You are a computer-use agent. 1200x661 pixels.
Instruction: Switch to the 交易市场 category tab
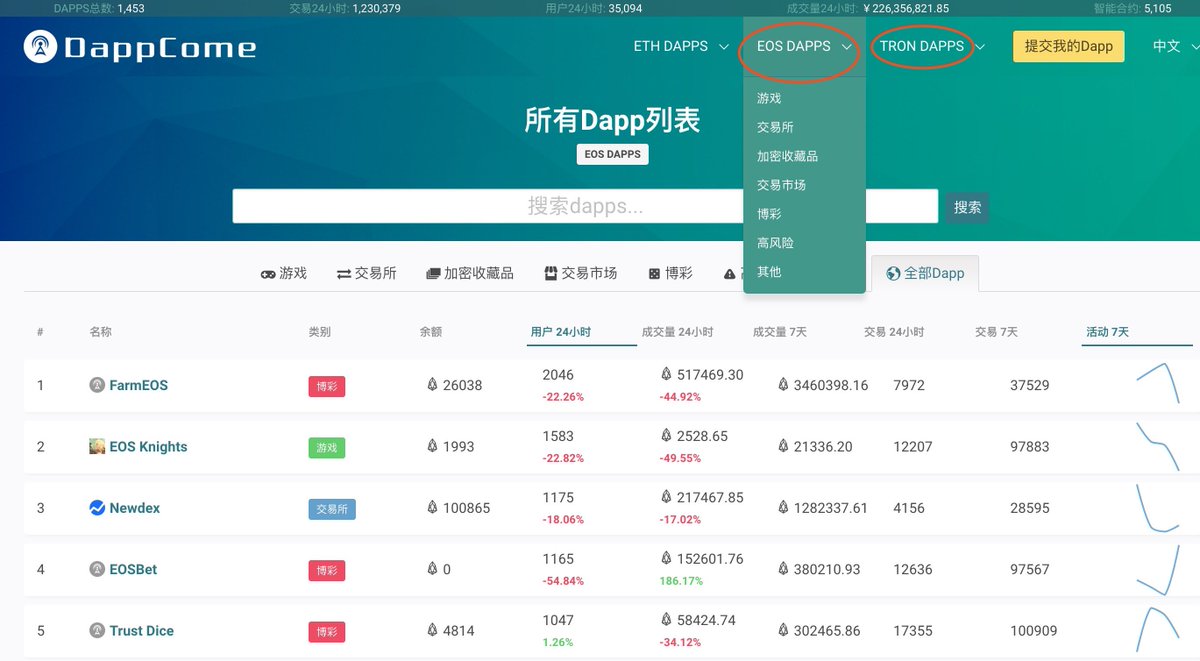click(x=581, y=273)
